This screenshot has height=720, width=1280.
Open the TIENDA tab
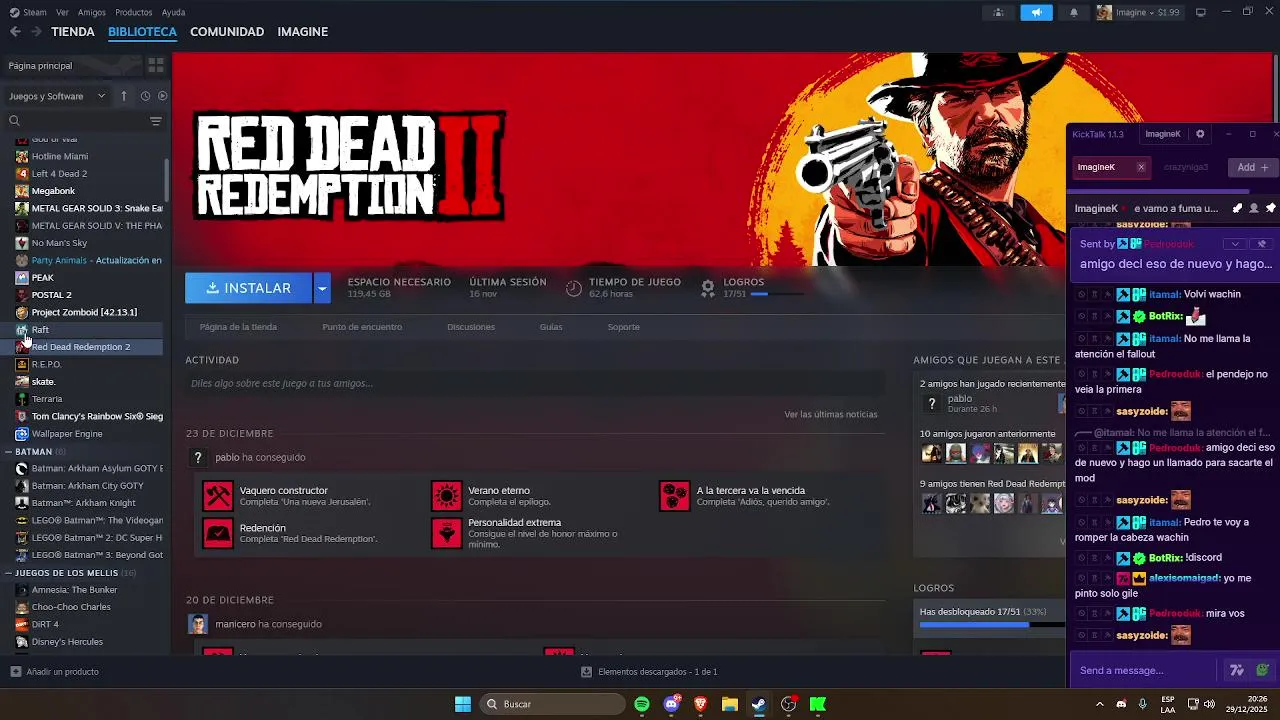tap(73, 32)
